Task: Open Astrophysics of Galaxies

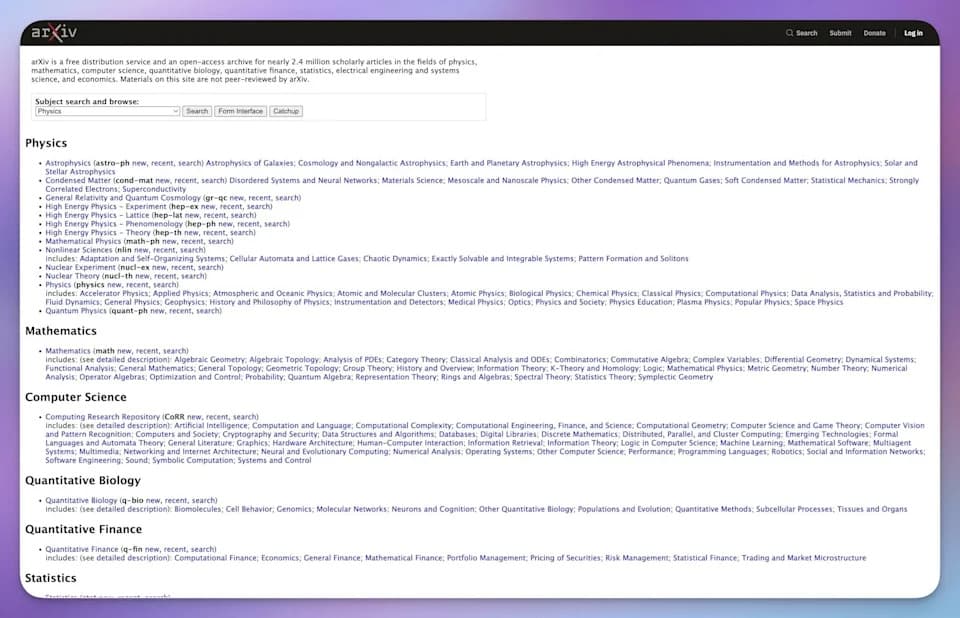Action: [x=250, y=163]
